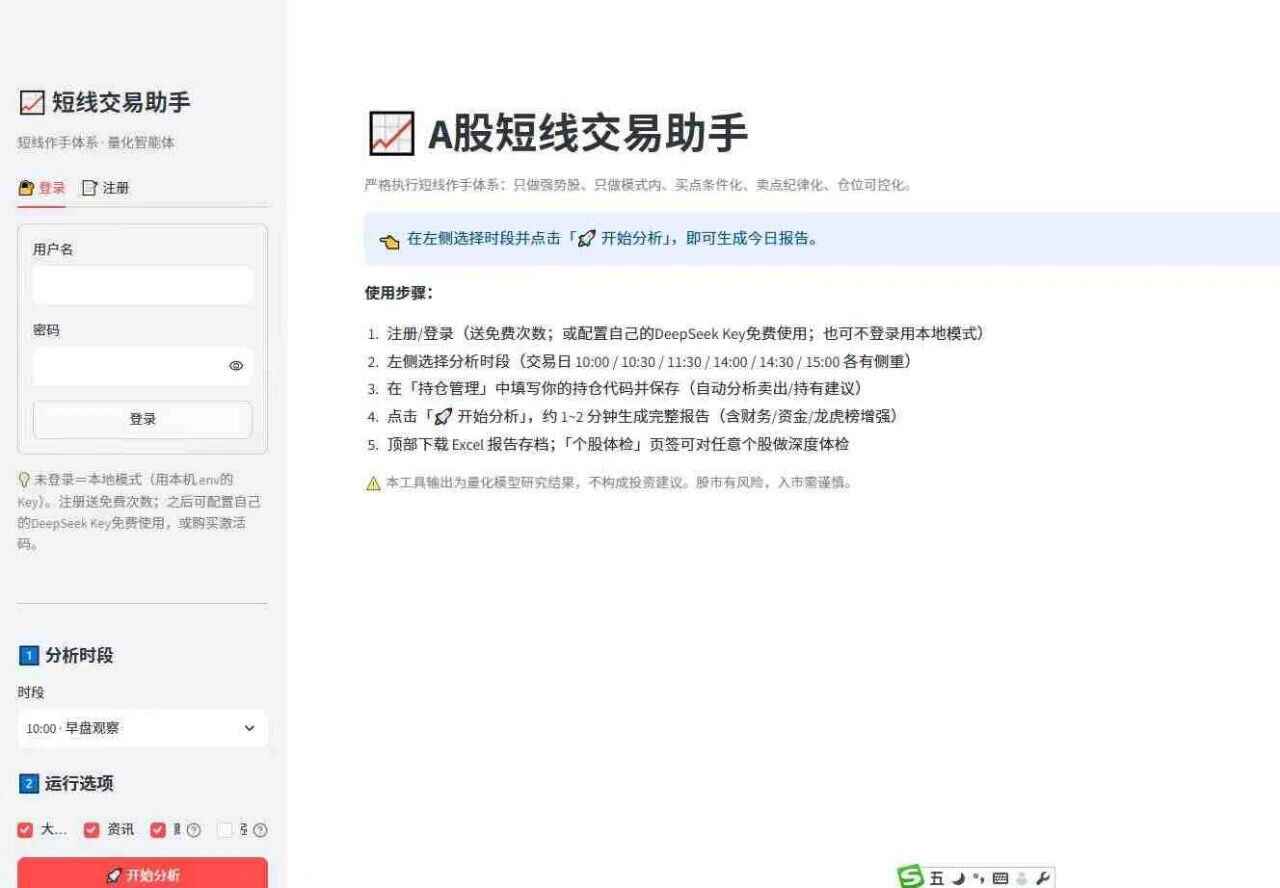Image resolution: width=1280 pixels, height=888 pixels.
Task: Uncheck the third checked run option checkbox
Action: click(157, 830)
